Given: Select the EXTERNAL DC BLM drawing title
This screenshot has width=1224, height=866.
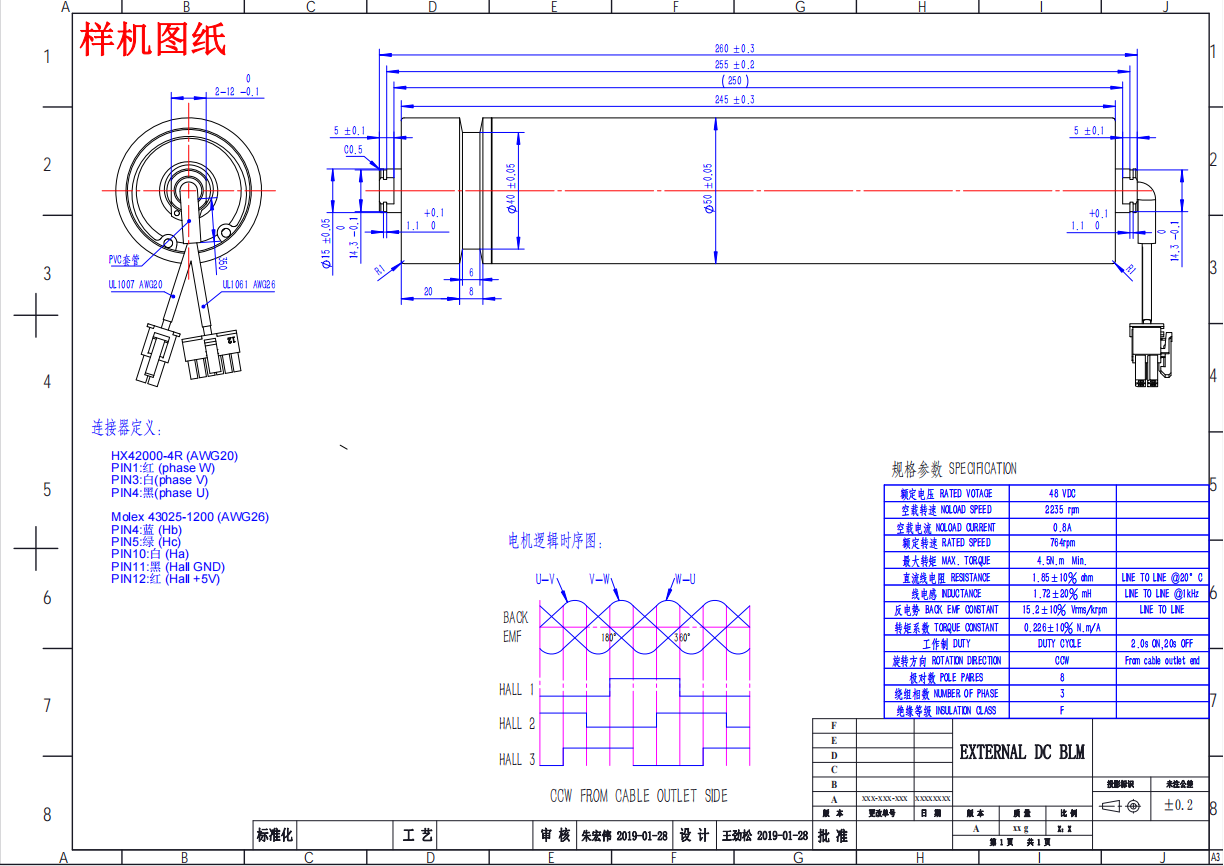Looking at the screenshot, I should (x=1021, y=752).
